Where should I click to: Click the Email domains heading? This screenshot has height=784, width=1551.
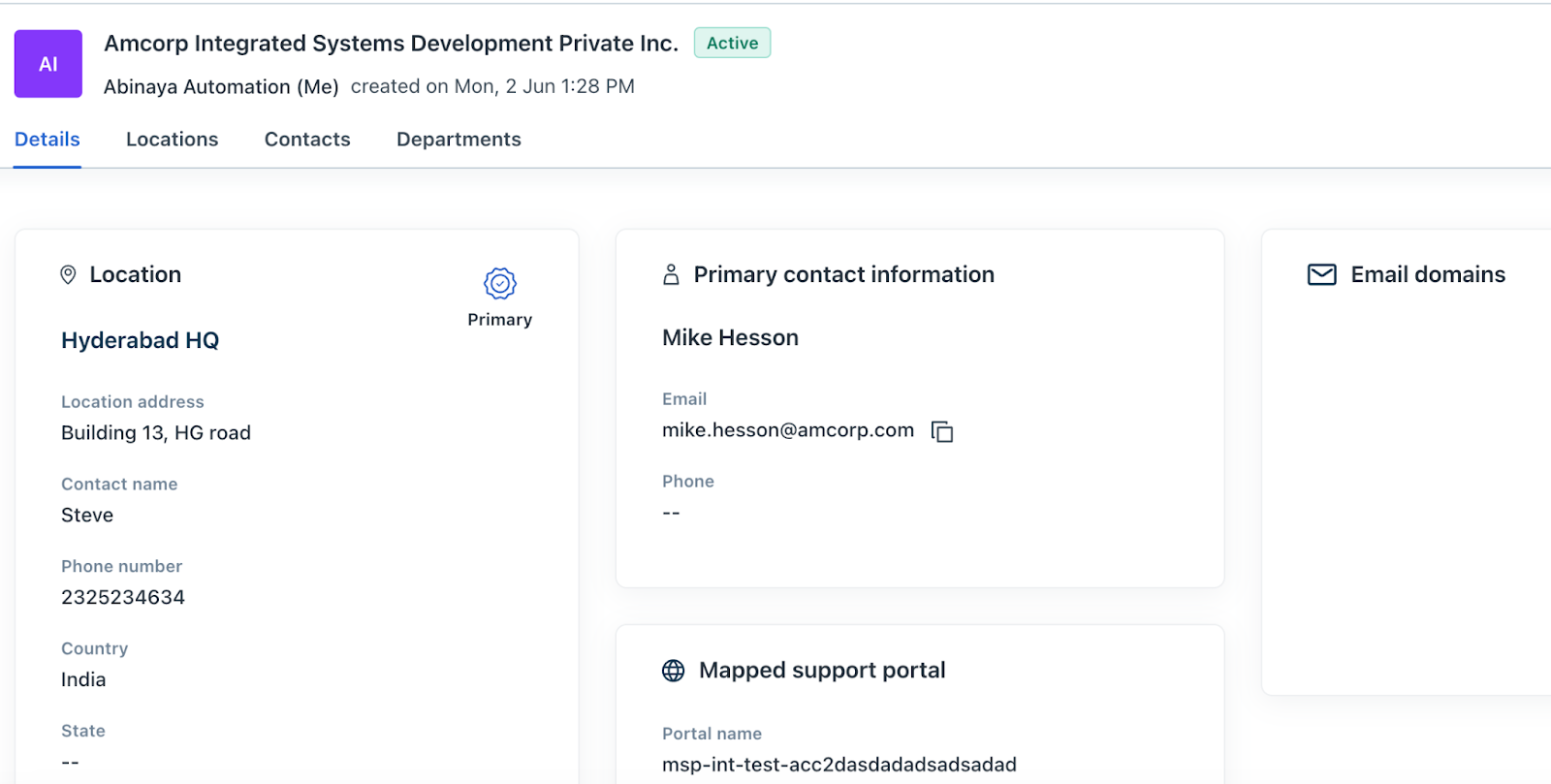pyautogui.click(x=1428, y=275)
